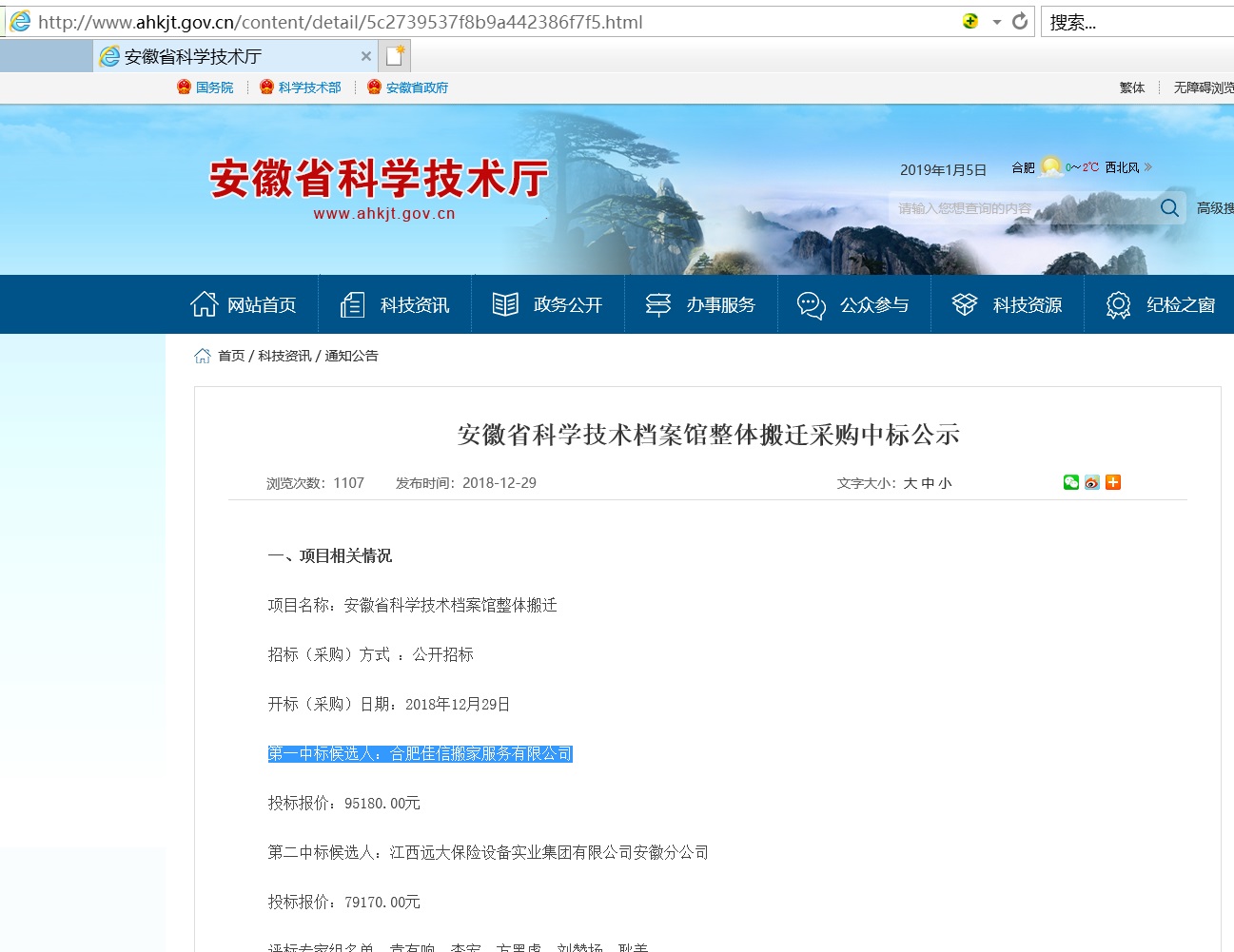Click the compatibility view icon in address bar
This screenshot has height=952, width=1234.
point(970,21)
